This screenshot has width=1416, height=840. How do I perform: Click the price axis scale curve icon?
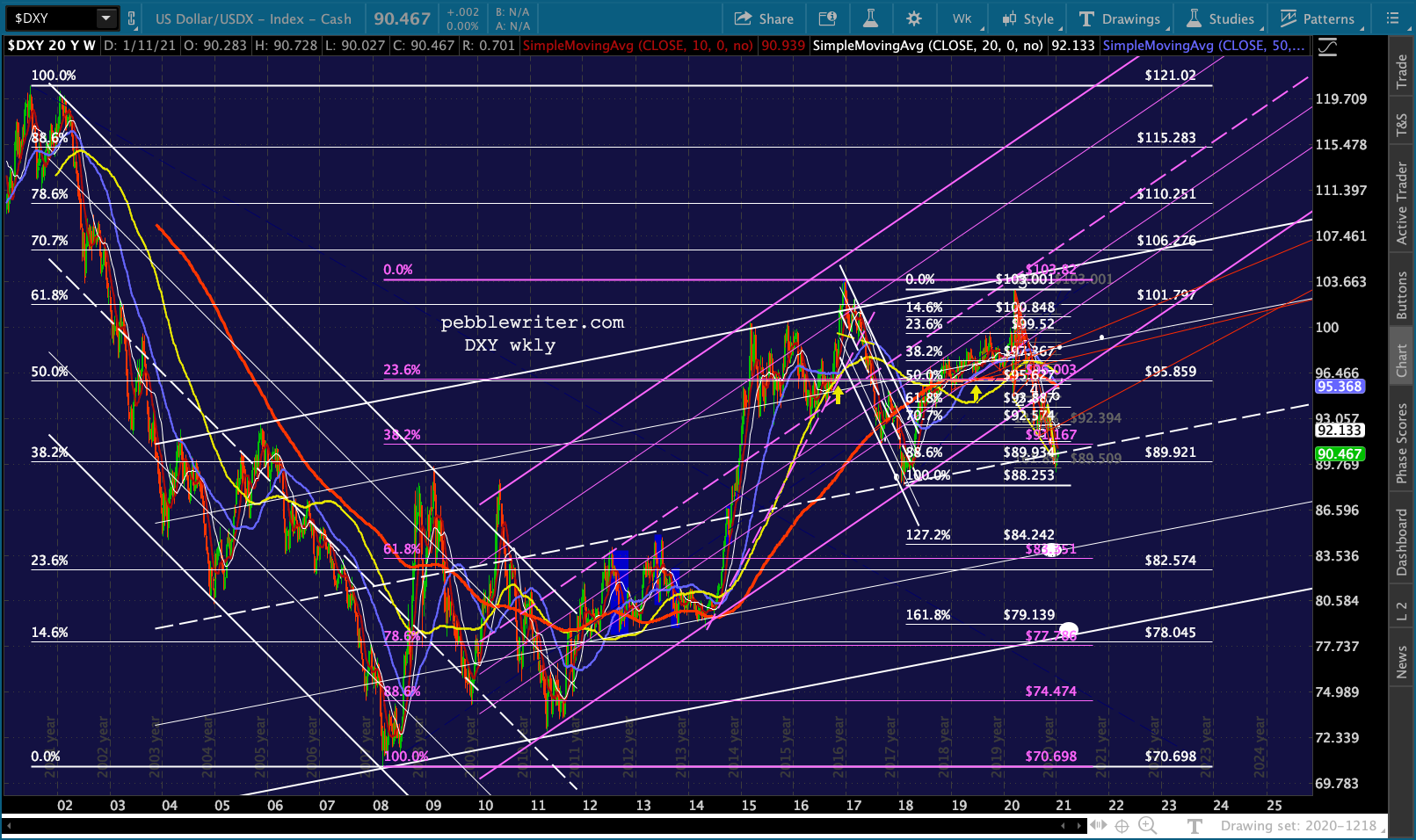pyautogui.click(x=1326, y=47)
